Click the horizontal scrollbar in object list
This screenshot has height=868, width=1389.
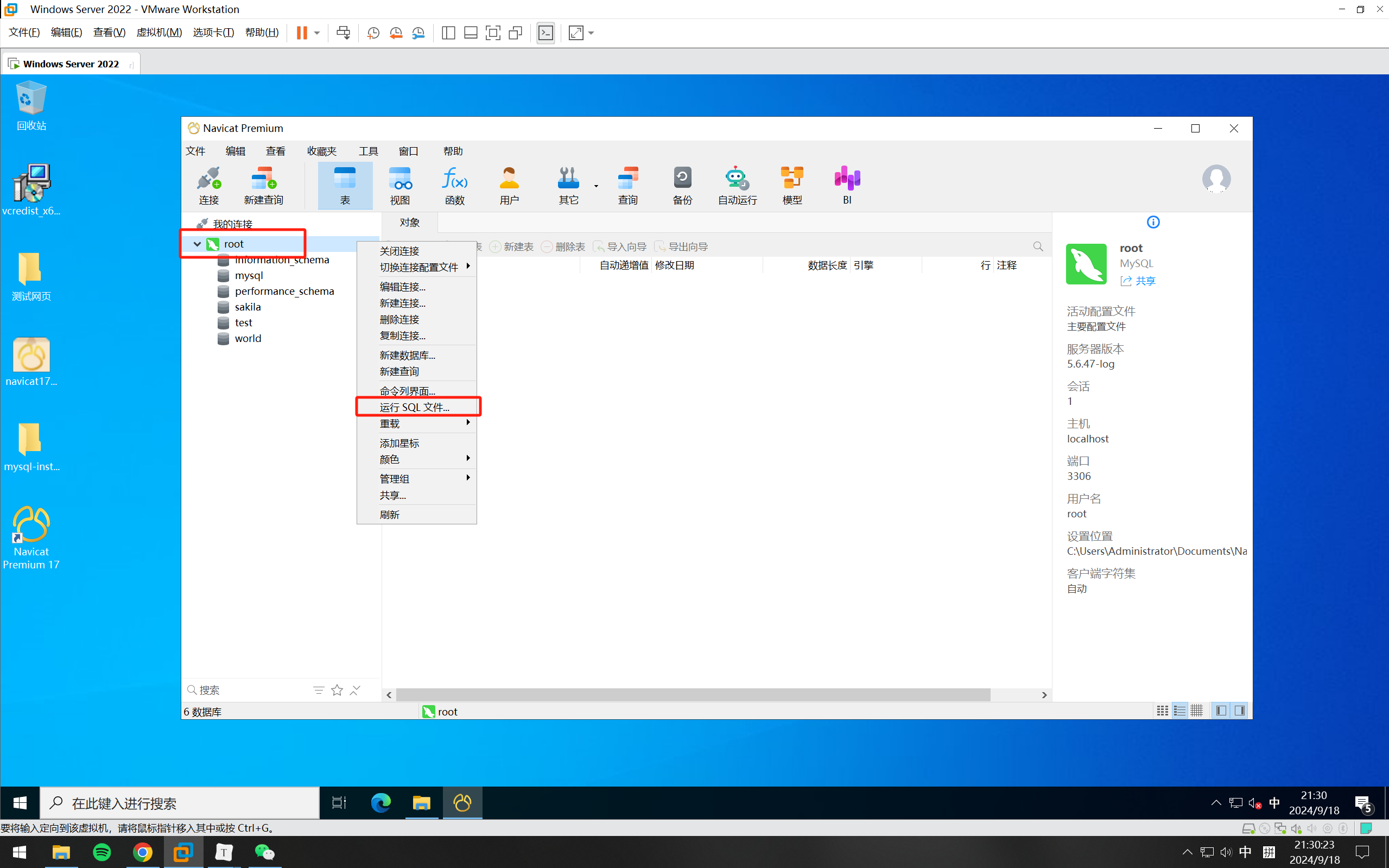point(693,695)
